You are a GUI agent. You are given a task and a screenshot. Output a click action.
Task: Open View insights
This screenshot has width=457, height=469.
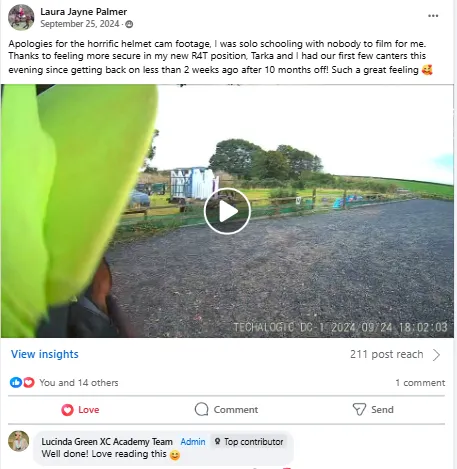coord(45,354)
